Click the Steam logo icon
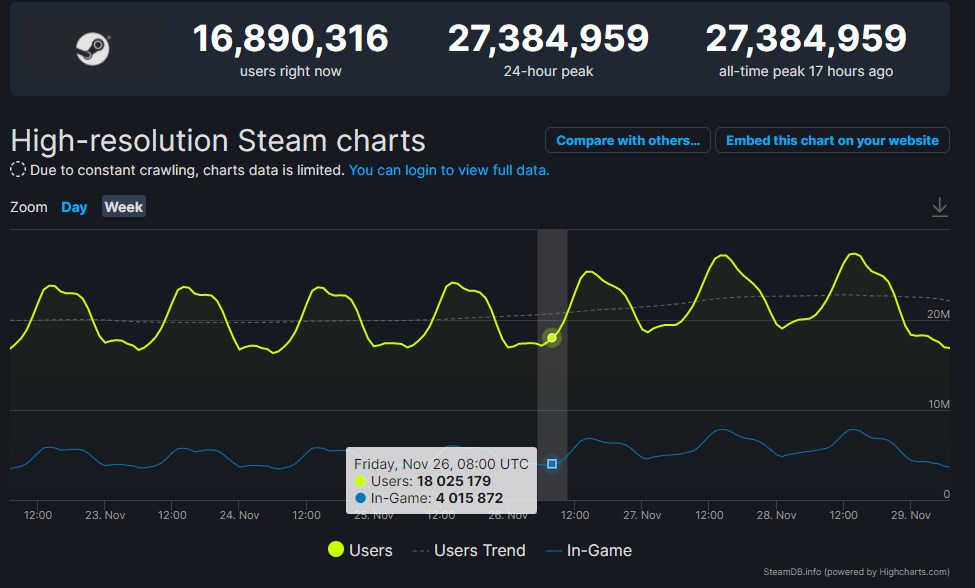The width and height of the screenshot is (975, 588). (93, 49)
